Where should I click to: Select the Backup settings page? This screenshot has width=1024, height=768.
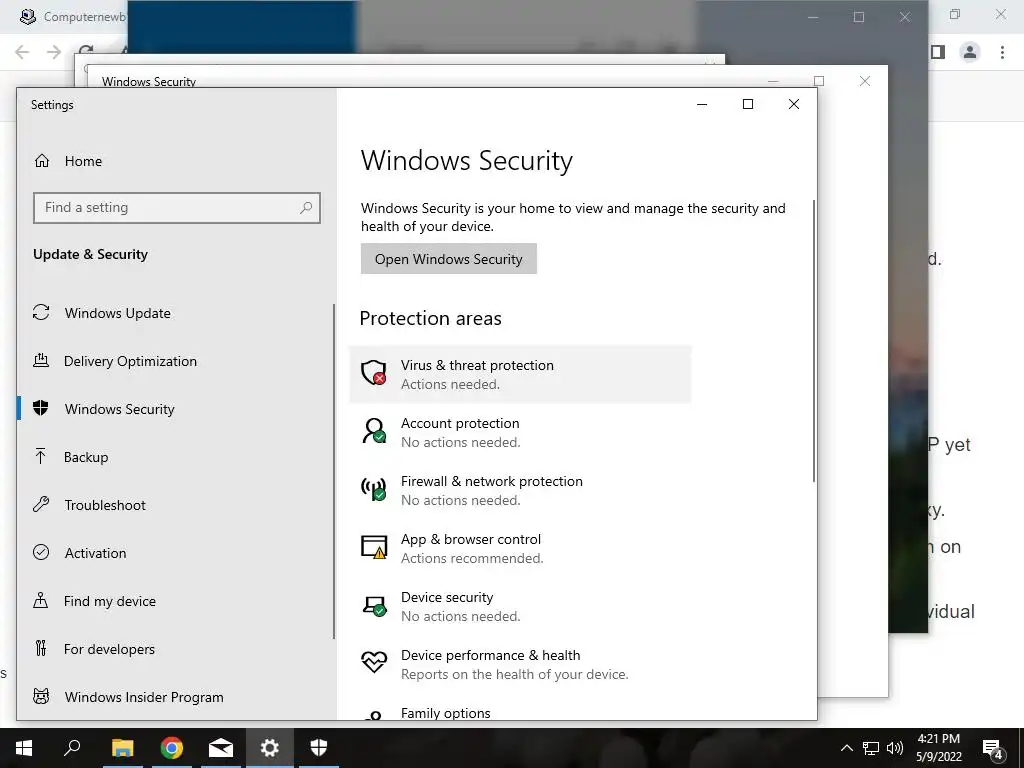[x=175, y=456]
